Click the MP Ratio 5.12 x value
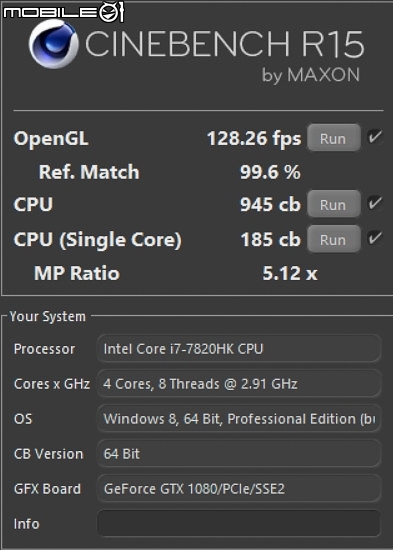Screen dimensions: 393x550 click(x=290, y=273)
